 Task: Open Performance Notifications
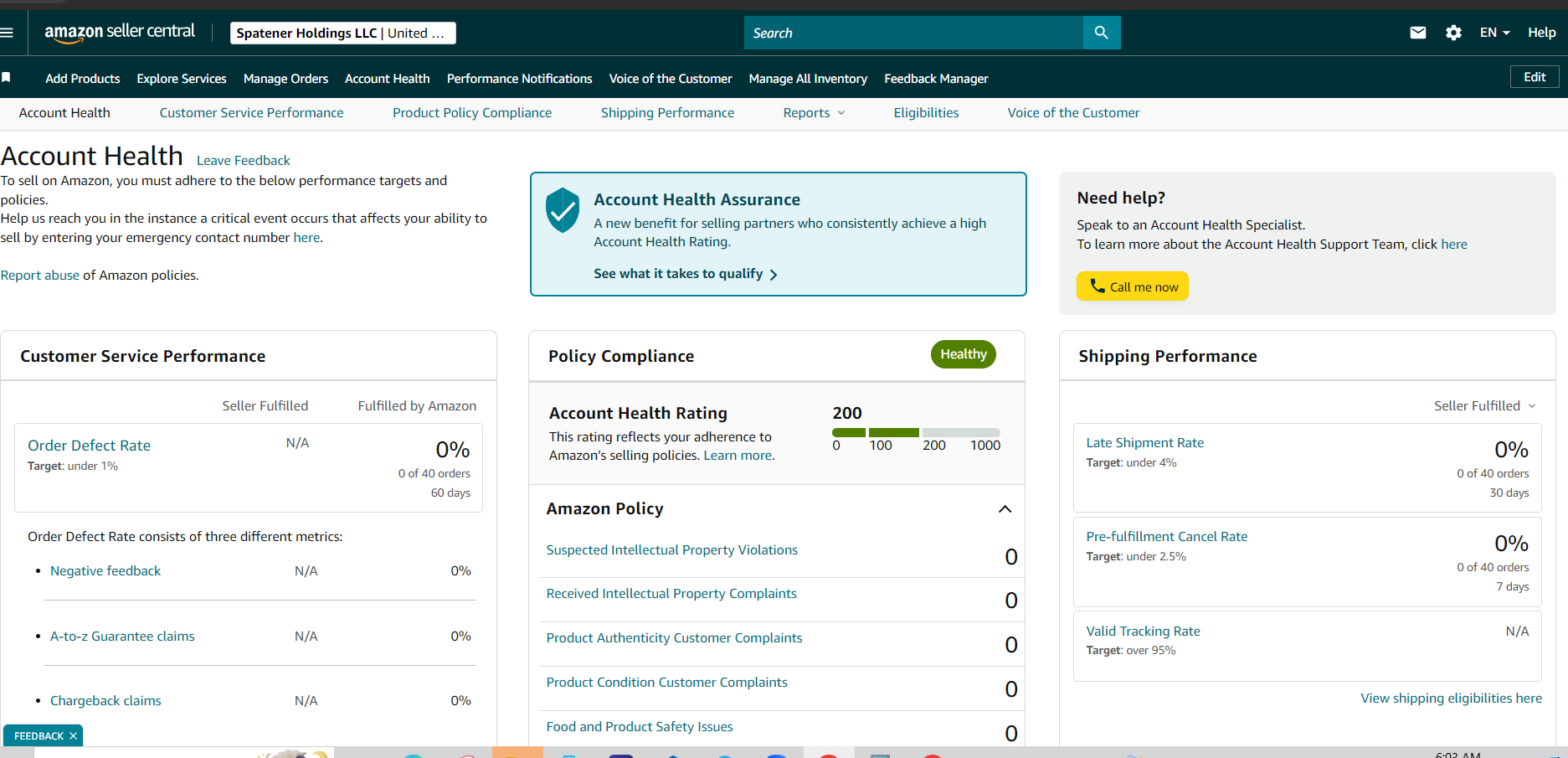click(x=519, y=79)
